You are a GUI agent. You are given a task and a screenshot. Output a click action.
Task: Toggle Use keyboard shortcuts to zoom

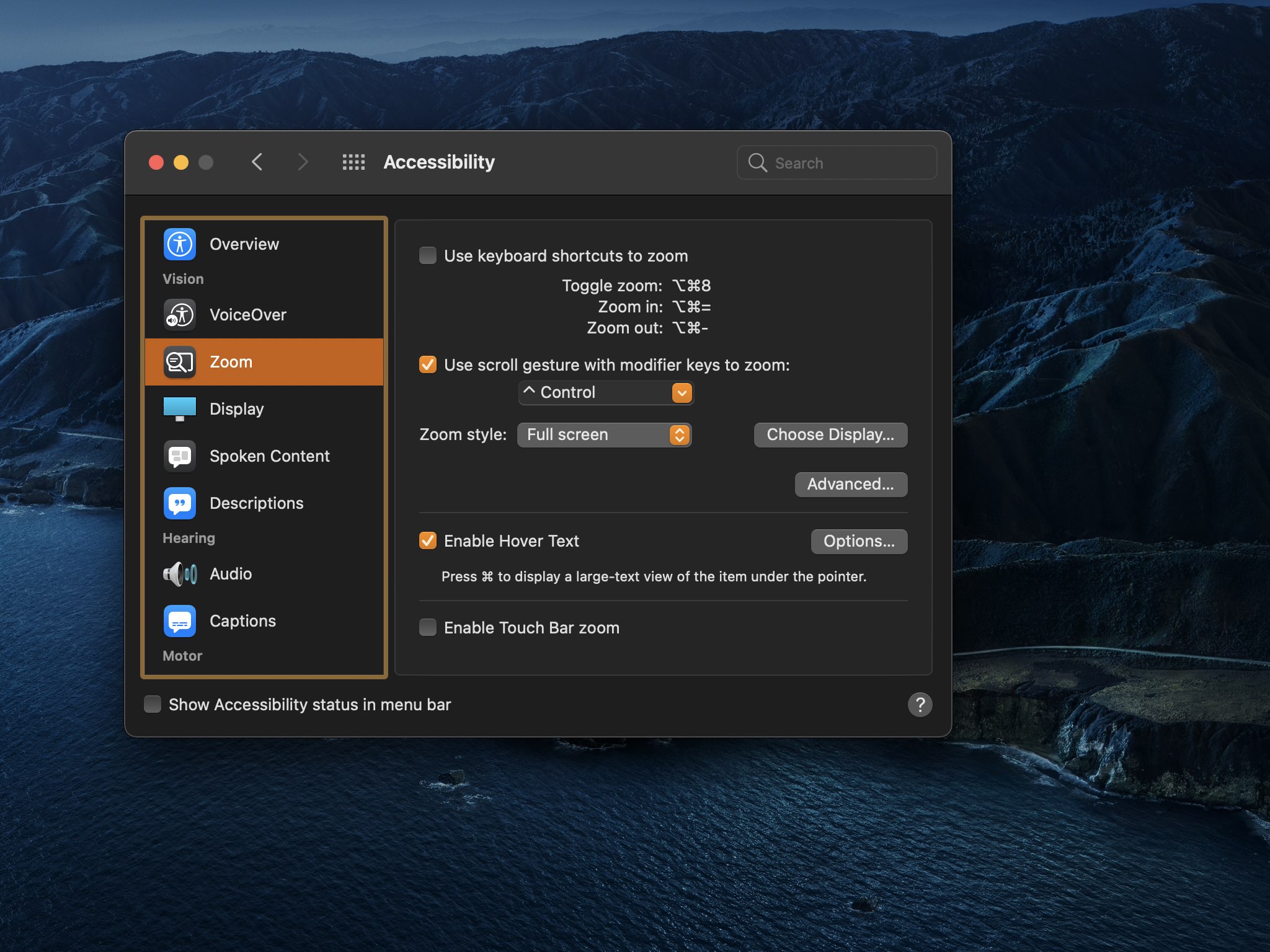[427, 254]
